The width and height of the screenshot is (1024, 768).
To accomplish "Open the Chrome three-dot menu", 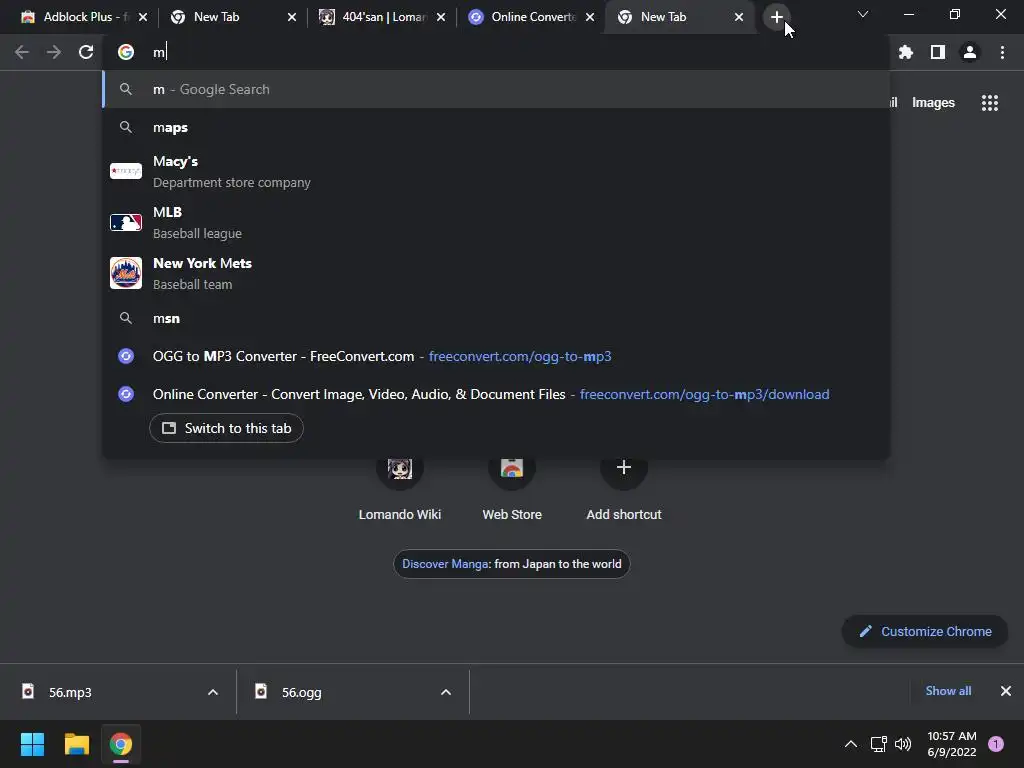I will point(1002,52).
